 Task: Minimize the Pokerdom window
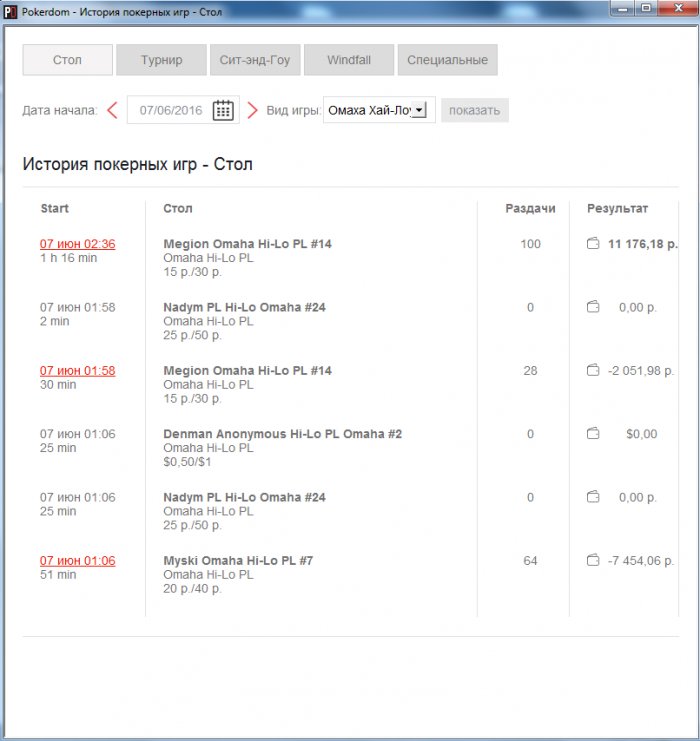point(623,9)
